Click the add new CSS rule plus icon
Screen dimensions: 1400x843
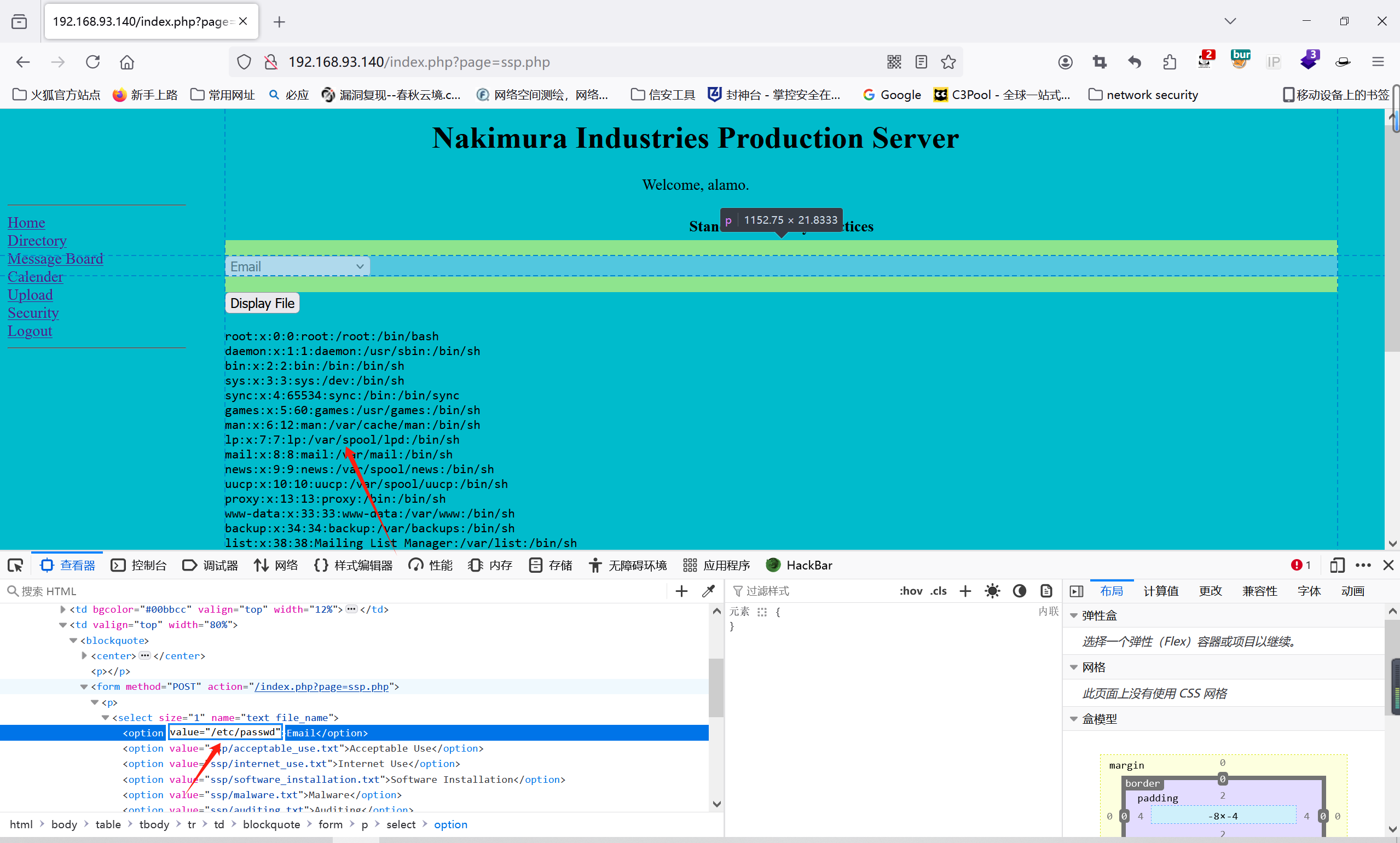965,591
